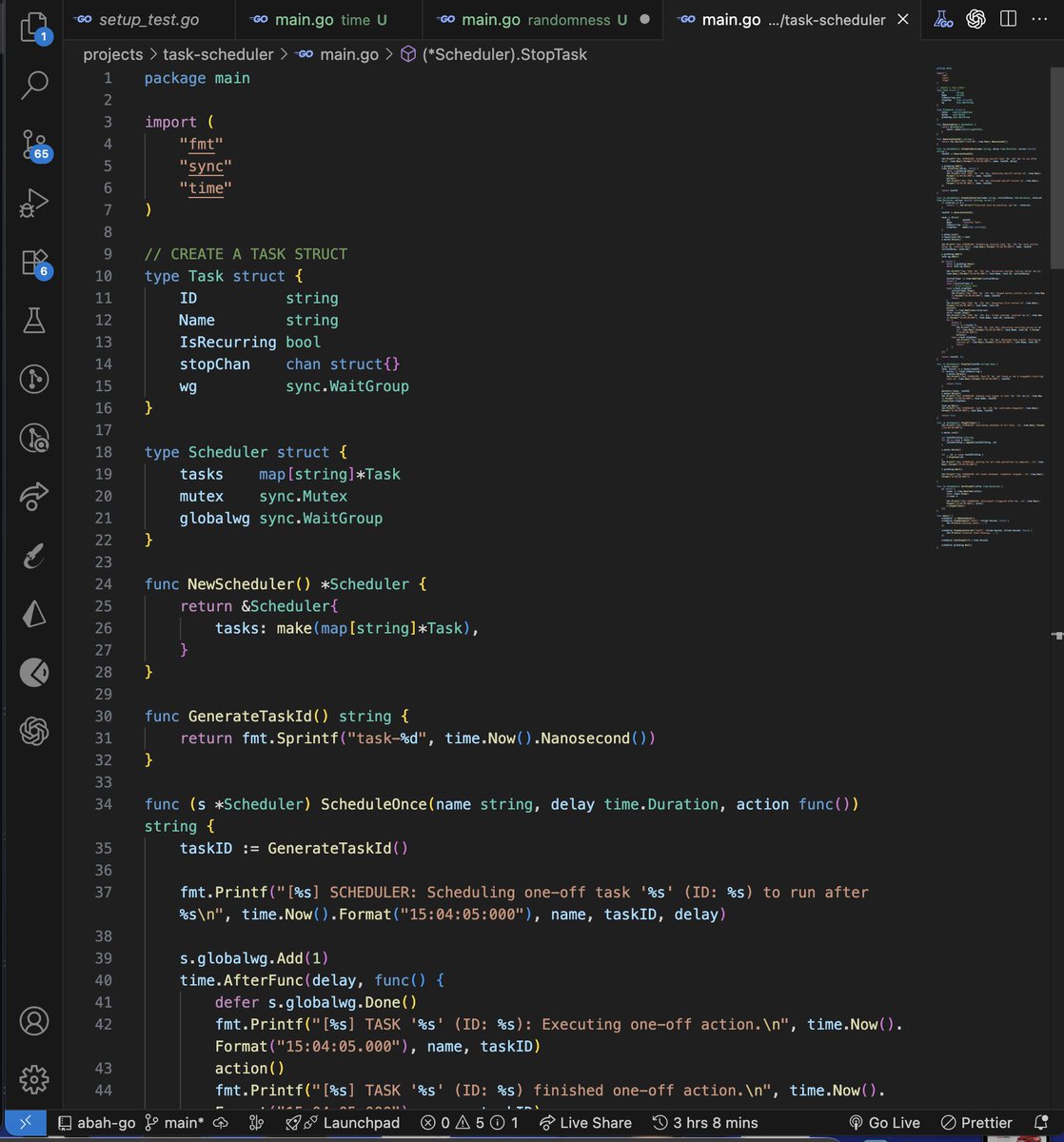Click the editor vertical scrollbar marker
The width and height of the screenshot is (1064, 1142).
[1057, 634]
